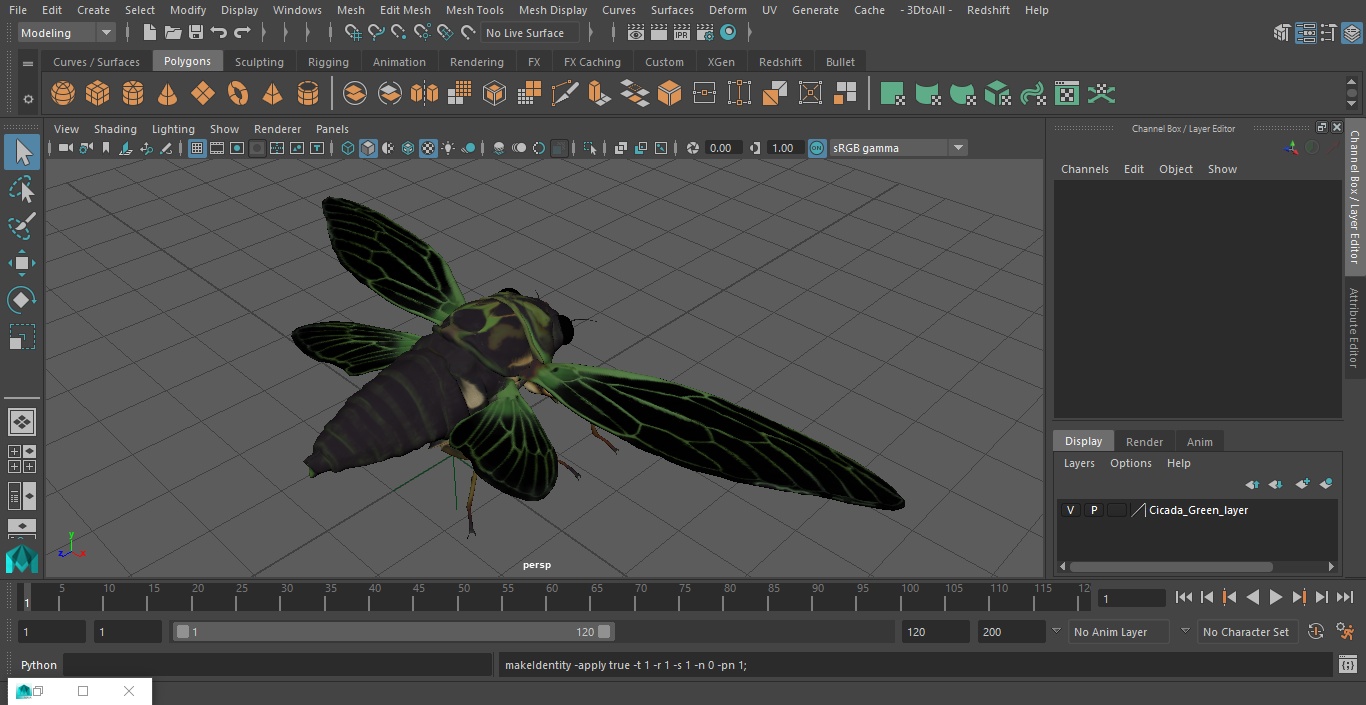Click the layer list horizontal scrollbar
The image size is (1366, 705).
click(1171, 566)
